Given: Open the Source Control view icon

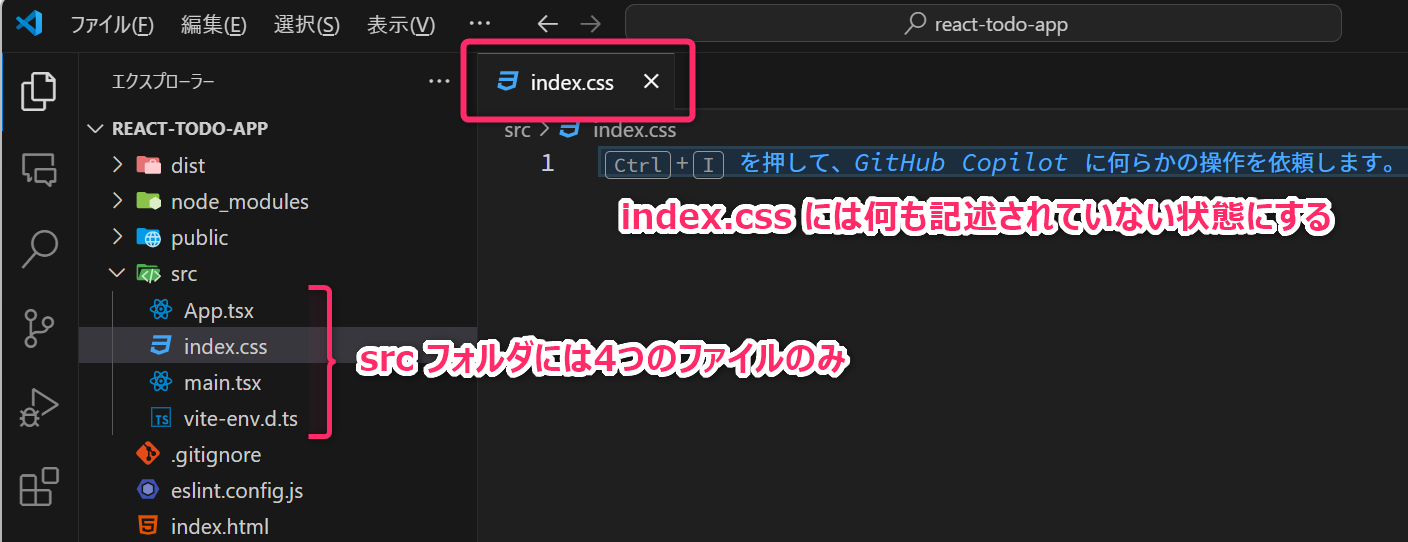Looking at the screenshot, I should 39,328.
